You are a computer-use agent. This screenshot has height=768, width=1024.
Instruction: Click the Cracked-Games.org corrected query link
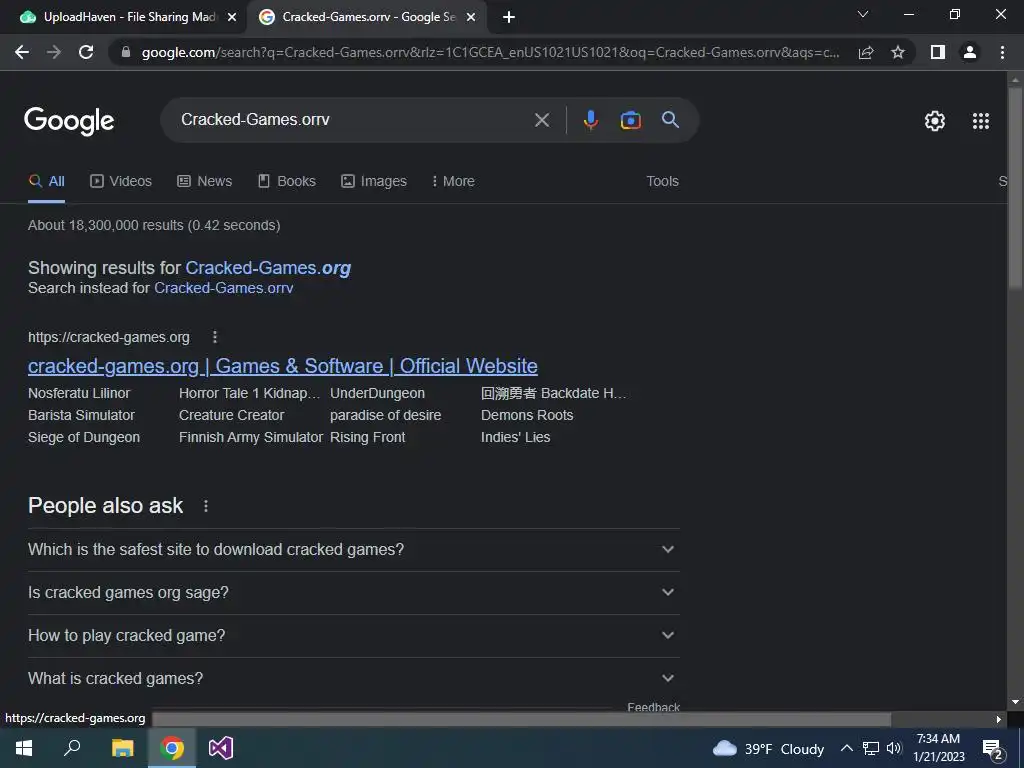tap(268, 268)
